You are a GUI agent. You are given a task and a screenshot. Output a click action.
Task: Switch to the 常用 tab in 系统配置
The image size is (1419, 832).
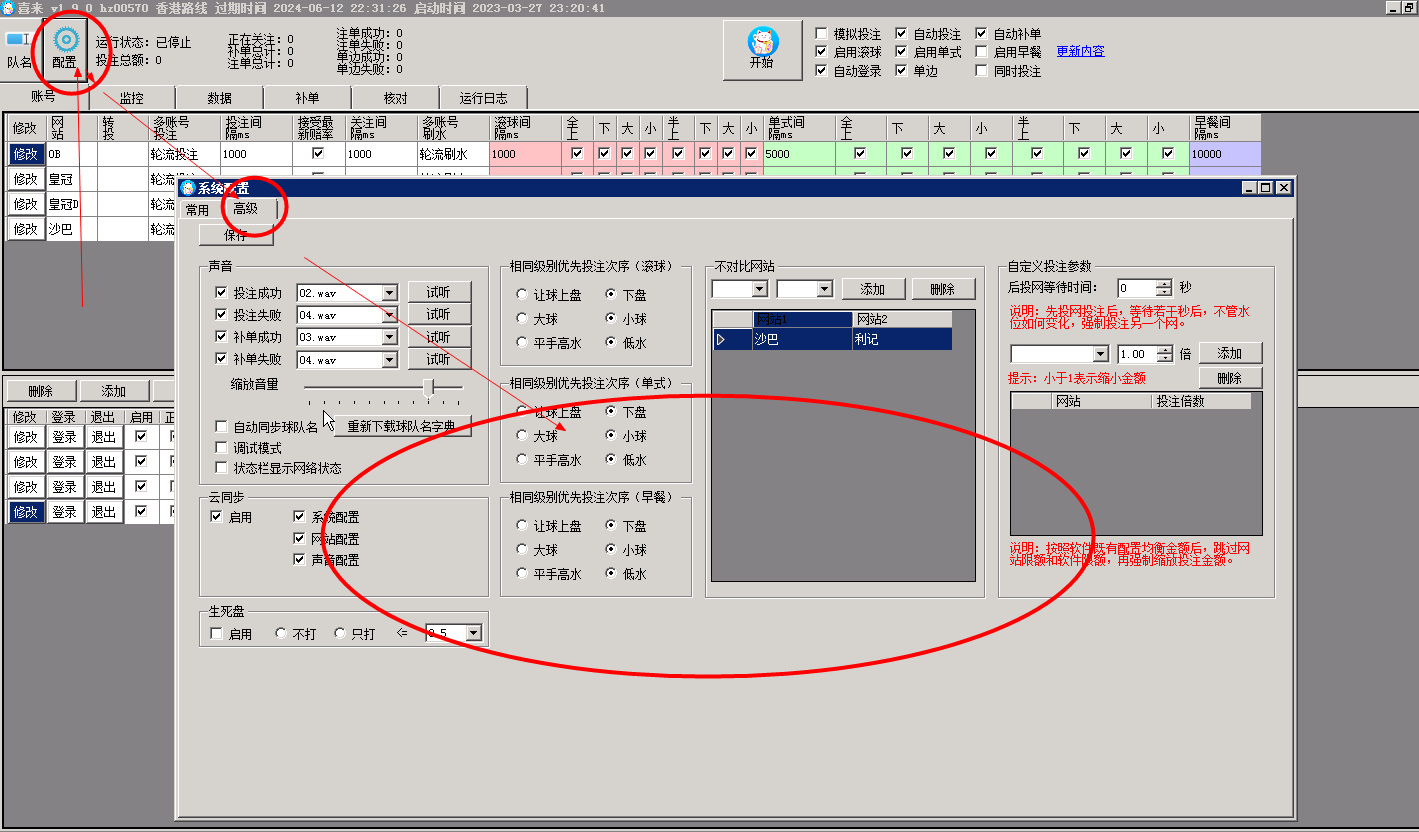tap(197, 210)
